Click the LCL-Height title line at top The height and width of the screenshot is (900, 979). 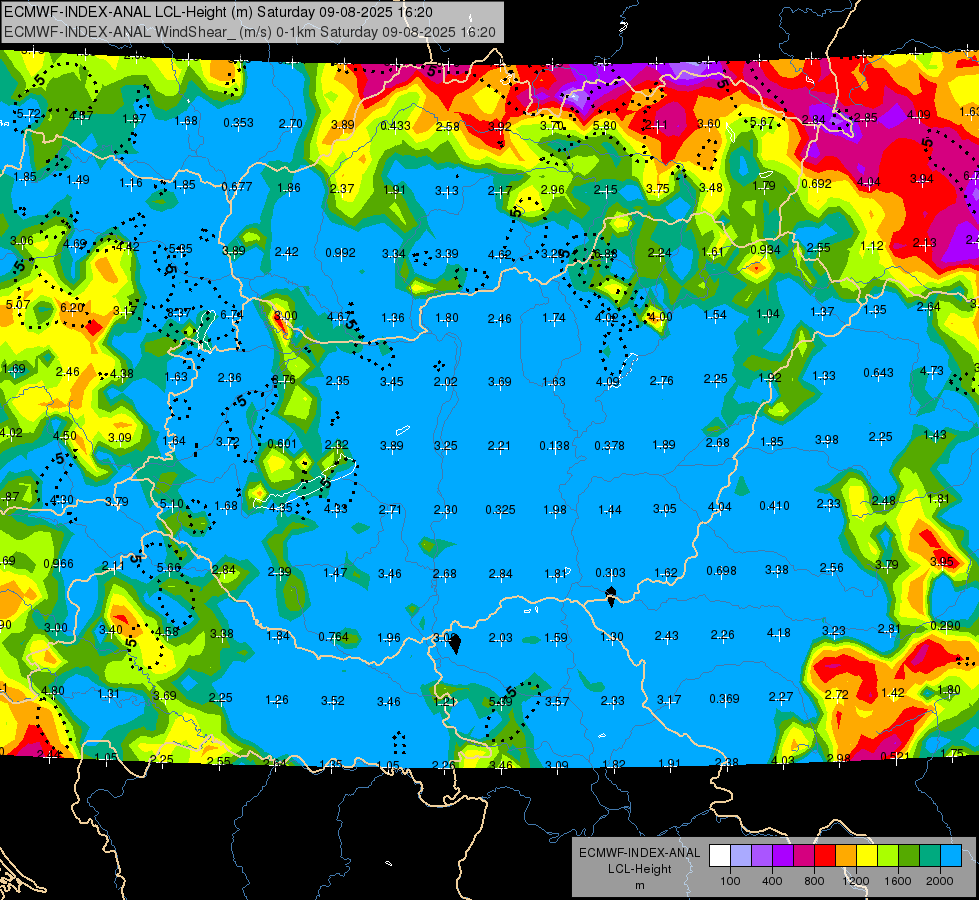219,12
